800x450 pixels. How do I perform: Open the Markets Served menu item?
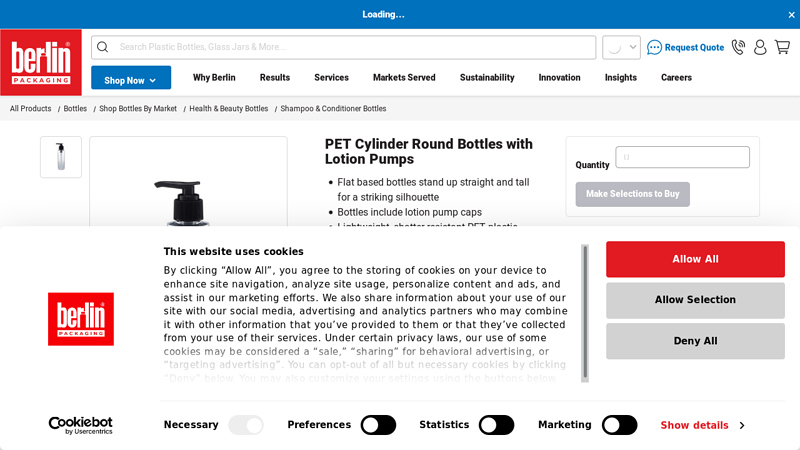(404, 78)
